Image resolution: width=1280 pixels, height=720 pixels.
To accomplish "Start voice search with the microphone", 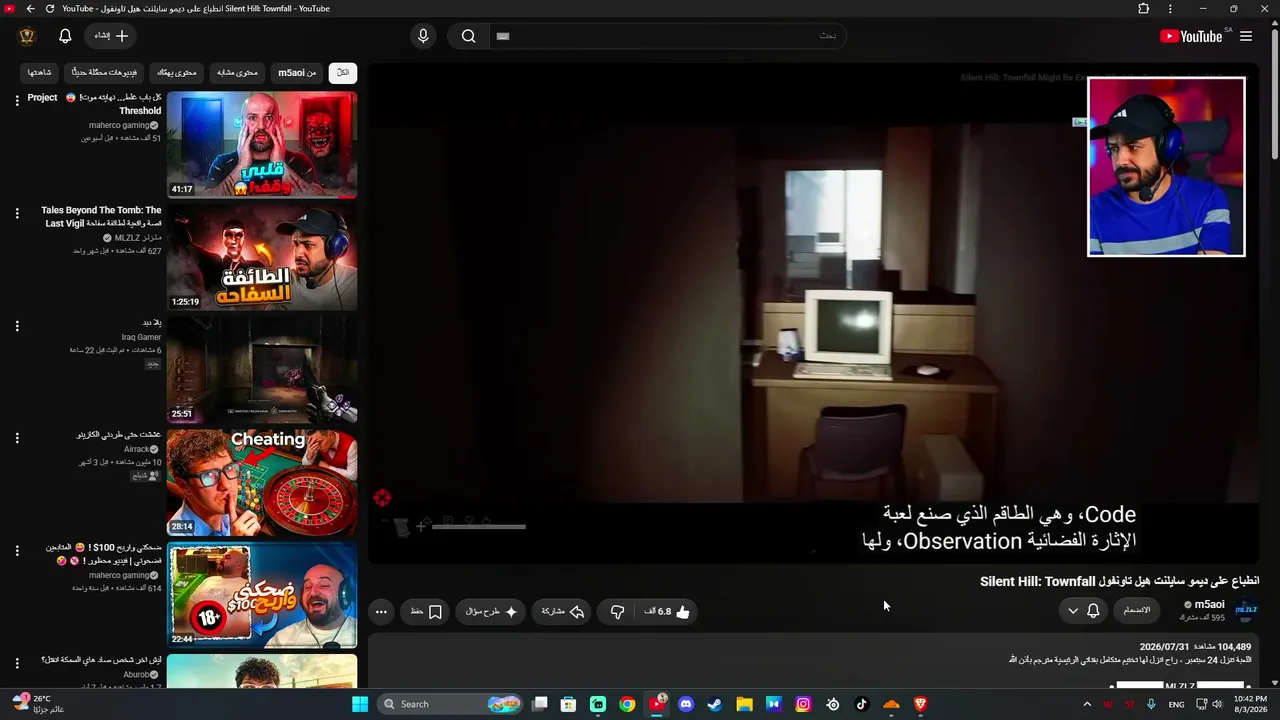I will (x=423, y=36).
